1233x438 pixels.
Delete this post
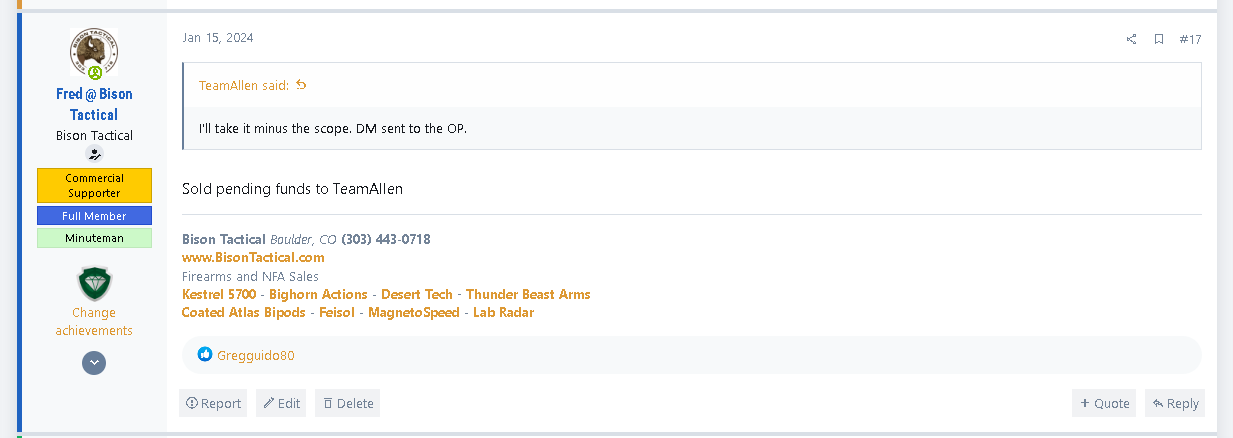click(x=347, y=403)
